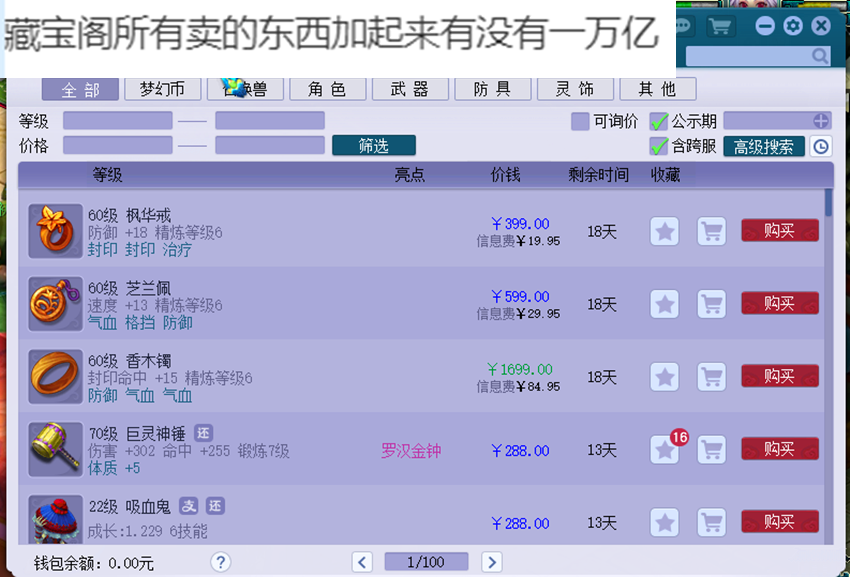This screenshot has height=577, width=850.
Task: Add 巨灵神锤 to cart with the cart icon
Action: [x=711, y=450]
